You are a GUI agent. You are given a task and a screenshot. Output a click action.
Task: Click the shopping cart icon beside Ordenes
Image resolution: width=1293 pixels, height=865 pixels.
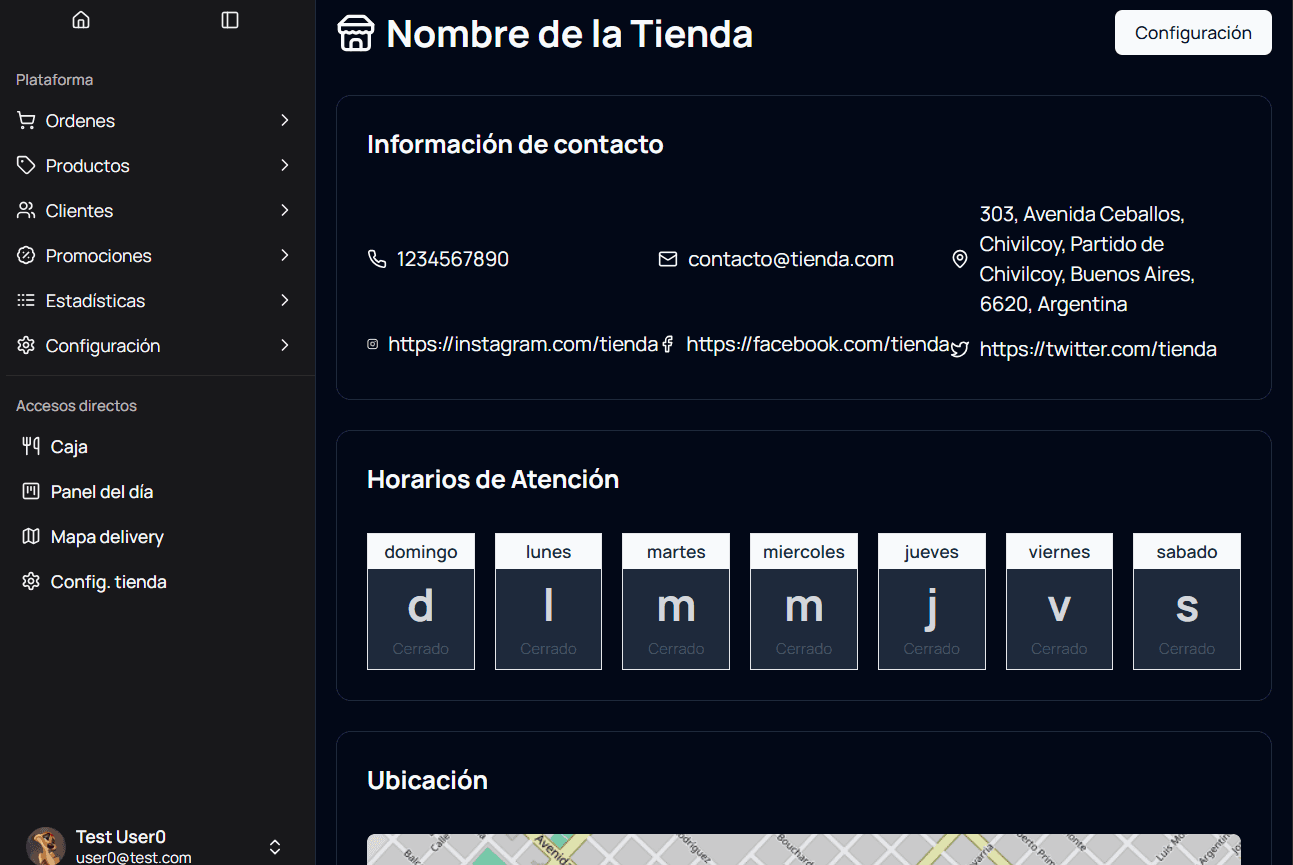click(26, 121)
